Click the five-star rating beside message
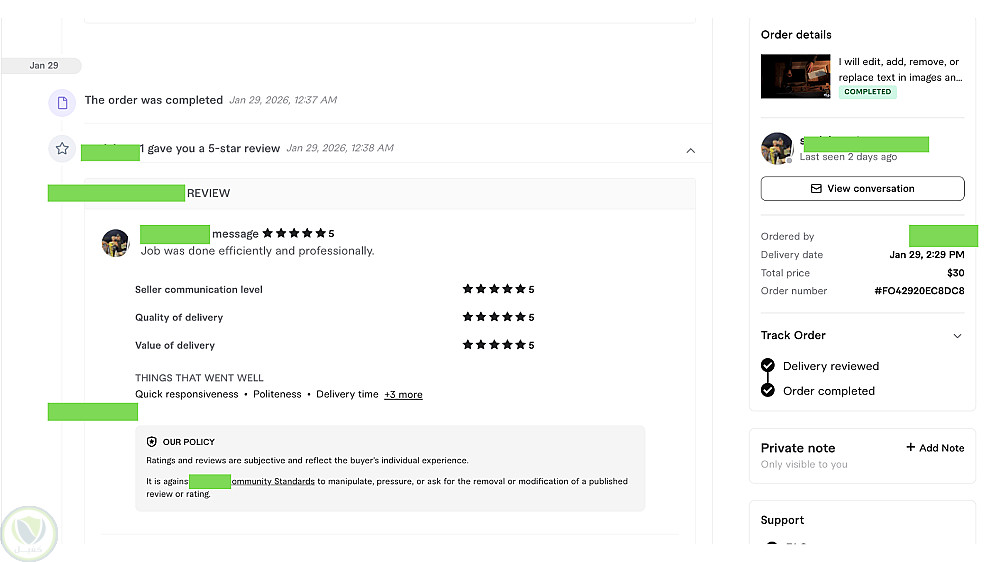This screenshot has width=1000, height=562. [294, 234]
